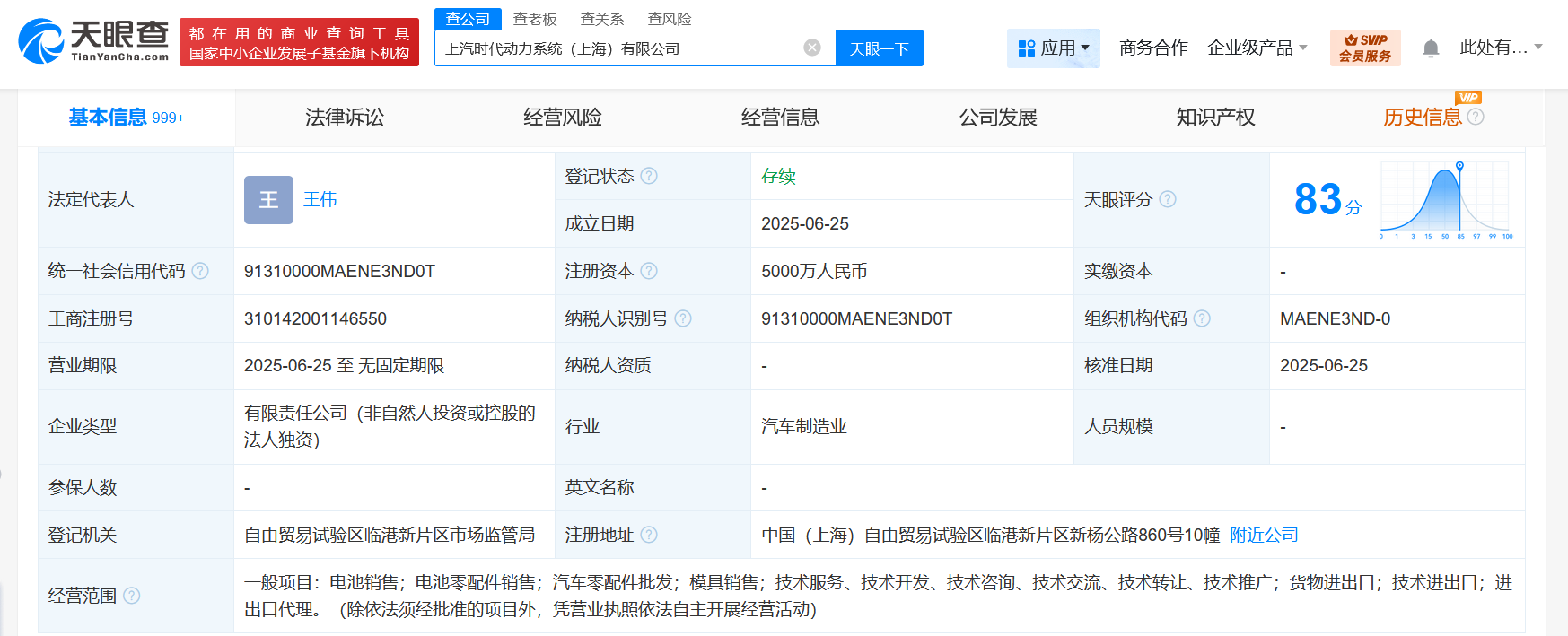Image resolution: width=1568 pixels, height=636 pixels.
Task: Select the 成立日期 value 2025-06-25
Action: coord(805,223)
